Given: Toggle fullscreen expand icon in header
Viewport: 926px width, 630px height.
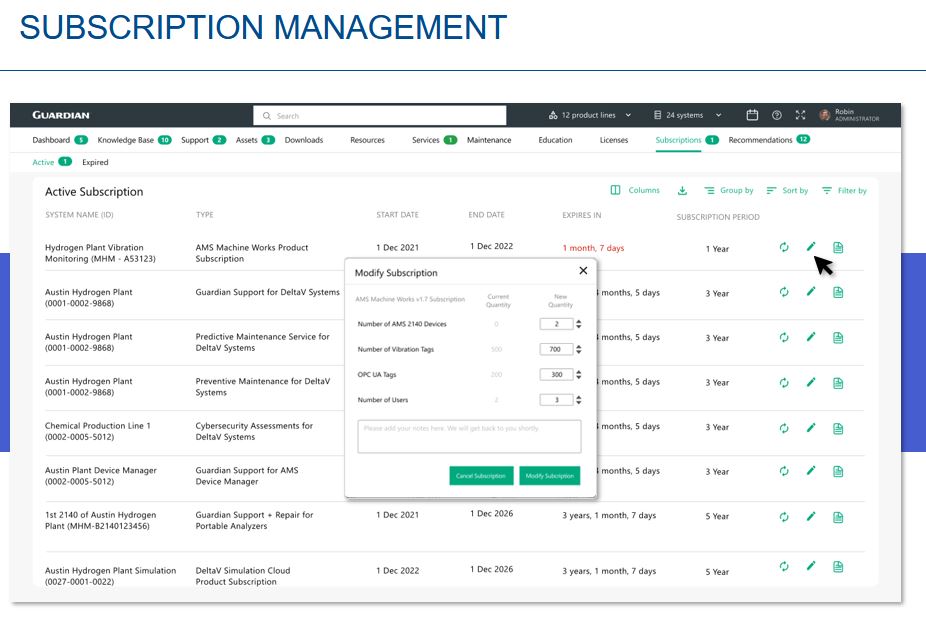Looking at the screenshot, I should [800, 115].
